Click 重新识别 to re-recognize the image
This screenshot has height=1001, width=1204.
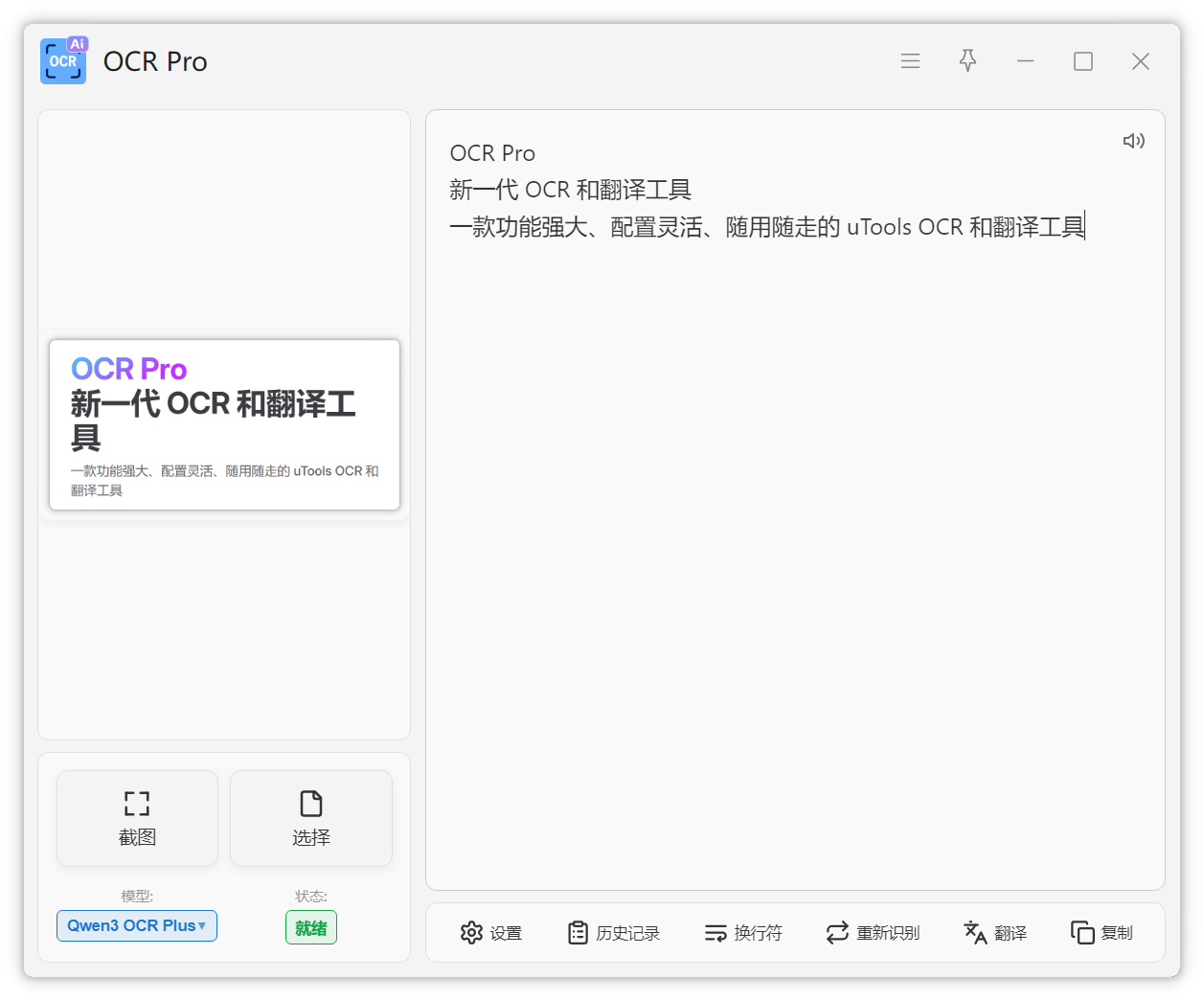point(872,933)
